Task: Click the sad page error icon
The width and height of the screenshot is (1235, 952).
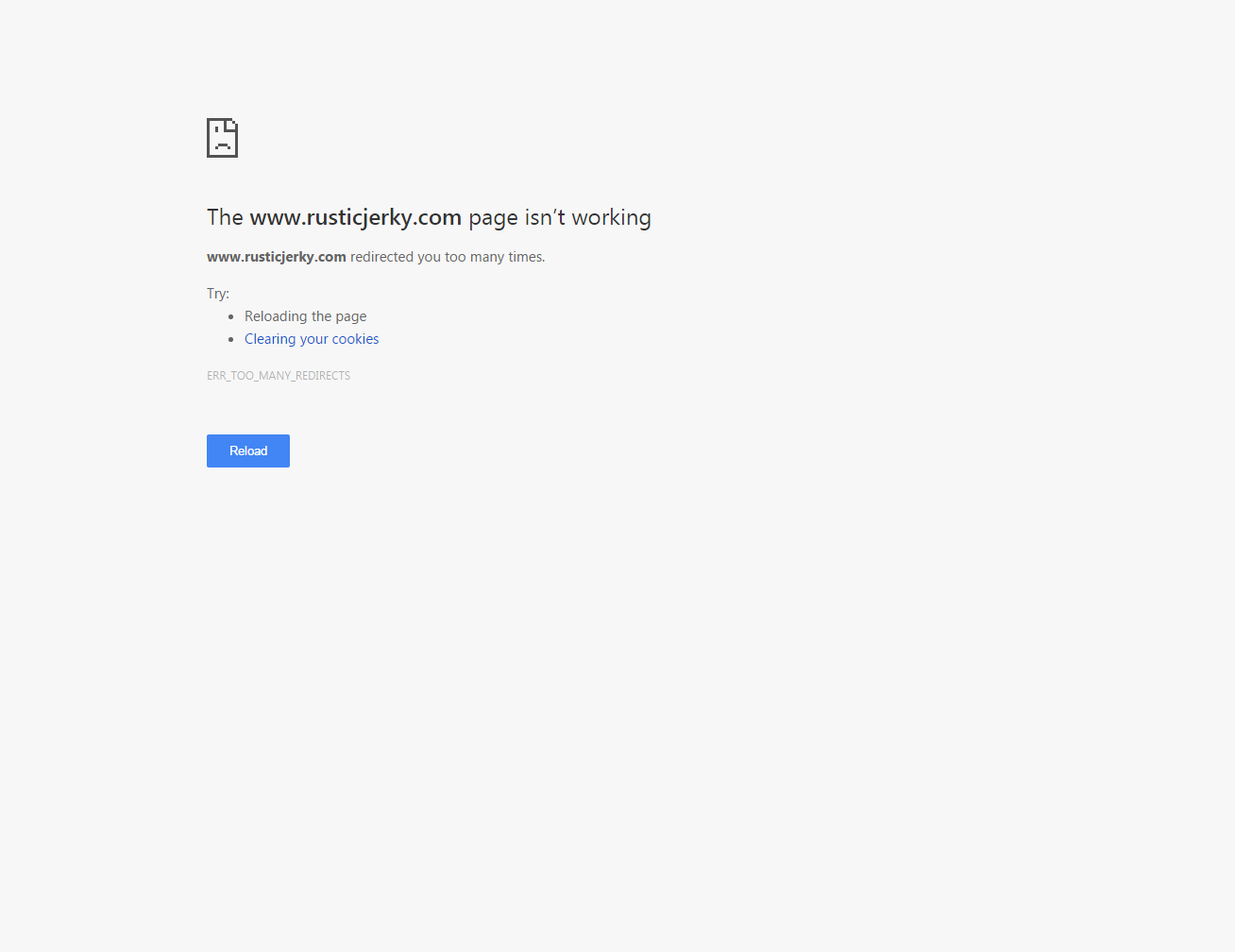Action: pyautogui.click(x=222, y=138)
